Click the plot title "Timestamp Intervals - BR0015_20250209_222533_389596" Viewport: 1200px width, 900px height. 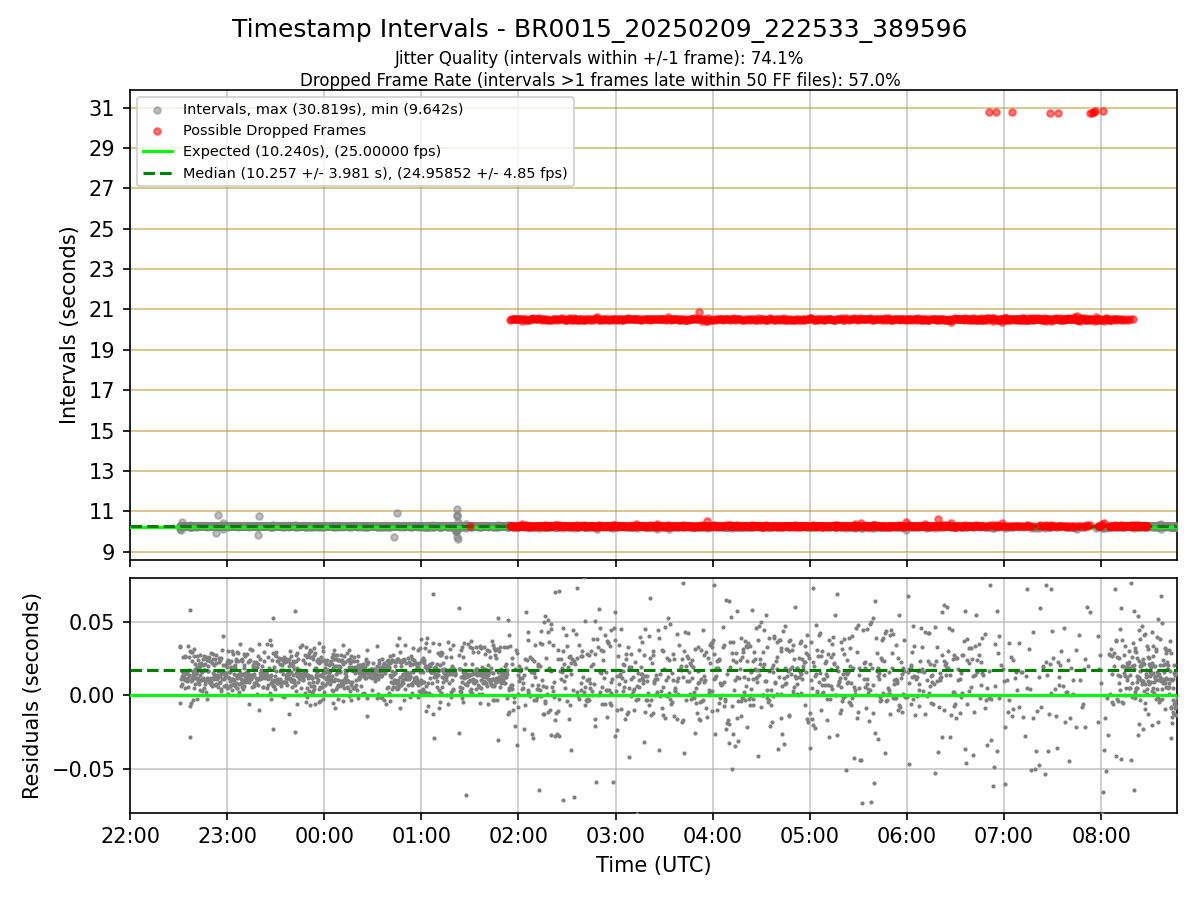click(599, 29)
